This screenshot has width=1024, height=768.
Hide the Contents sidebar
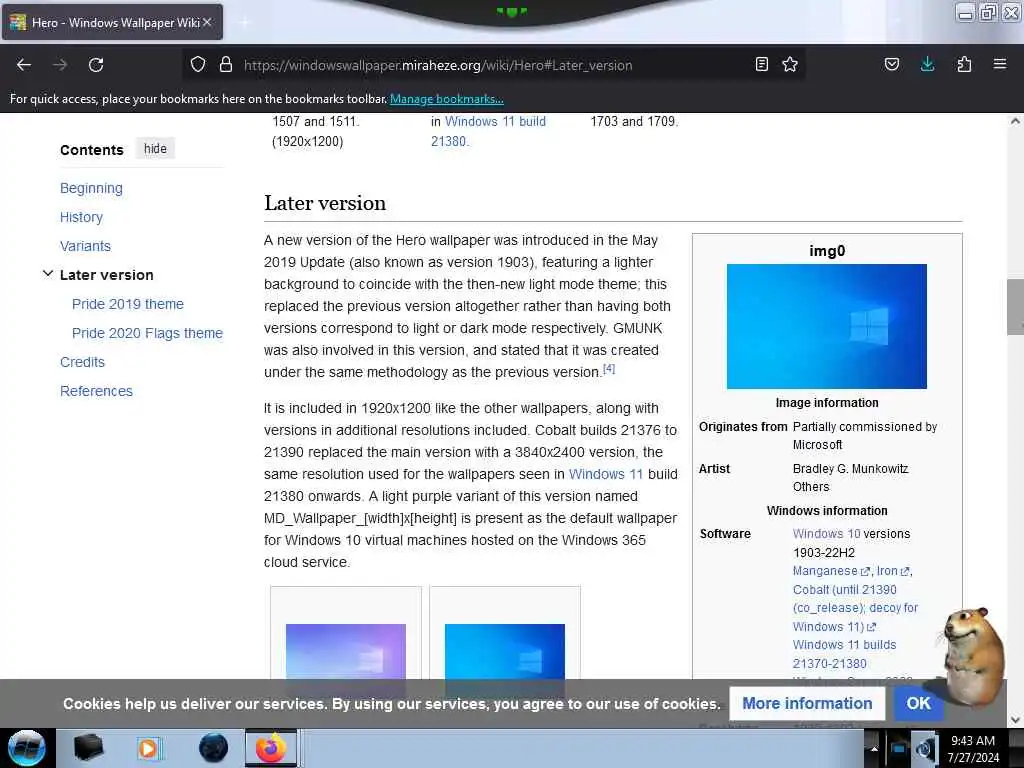pyautogui.click(x=155, y=149)
